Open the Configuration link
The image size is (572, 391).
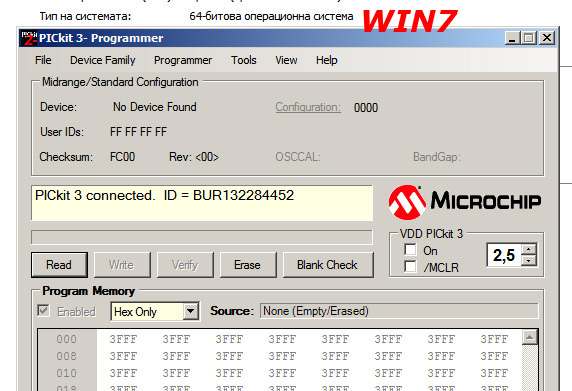pos(308,107)
